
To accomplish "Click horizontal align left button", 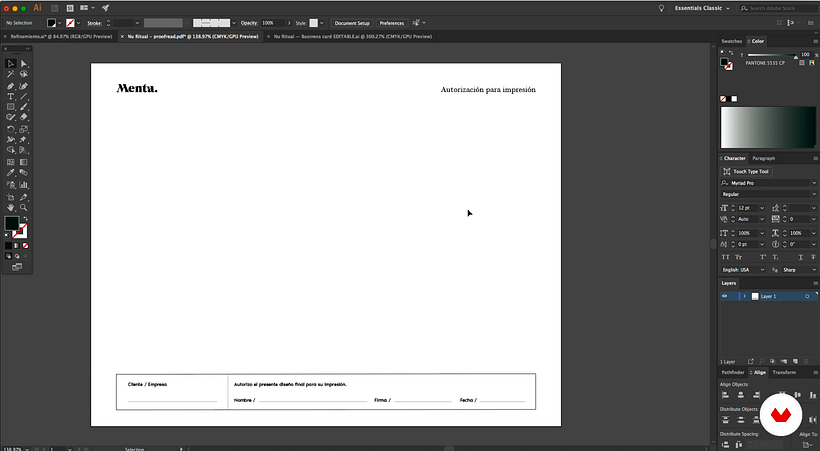I will tap(725, 395).
